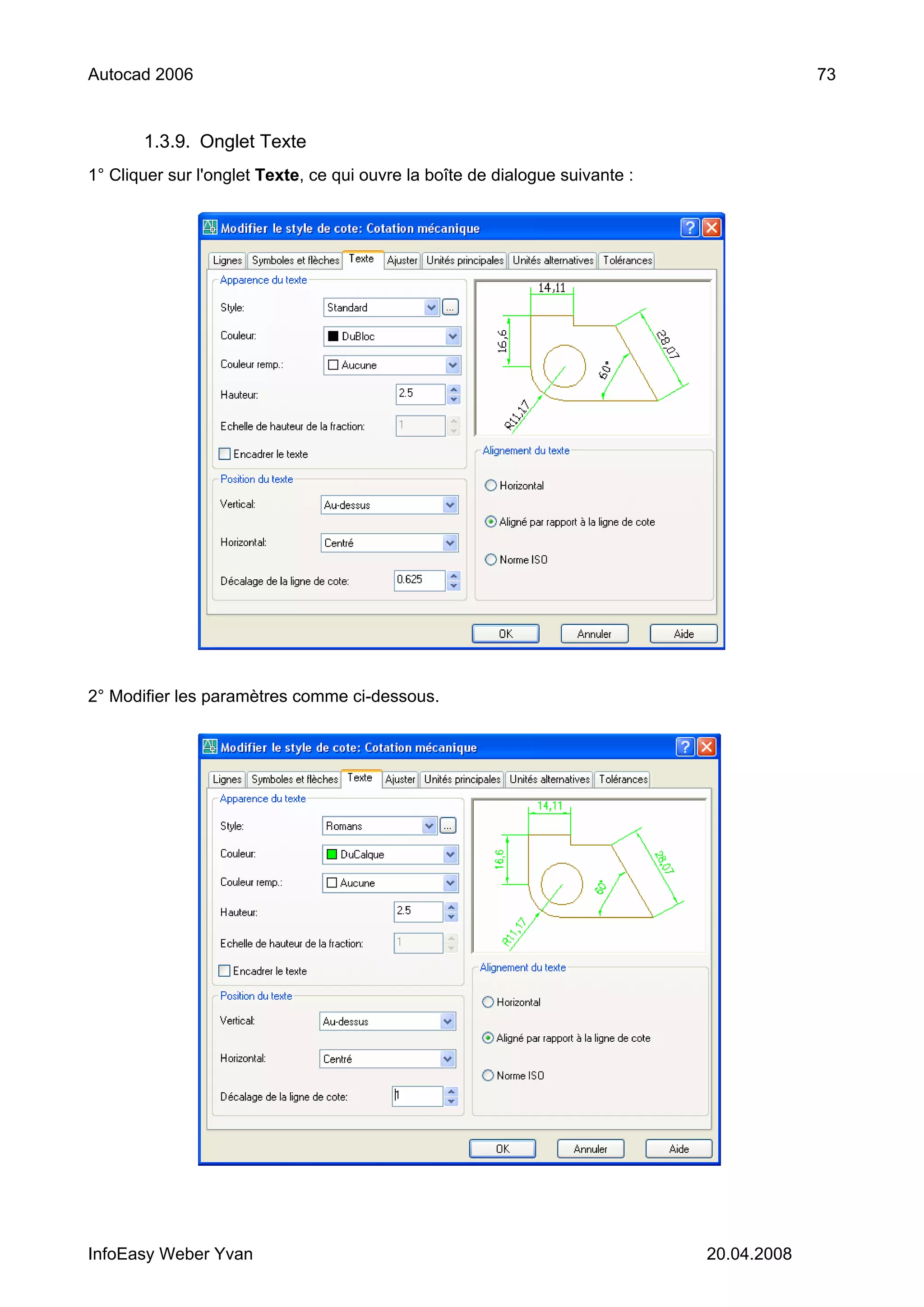Select Aligné par rapport radio in upper dialog

pyautogui.click(x=491, y=522)
